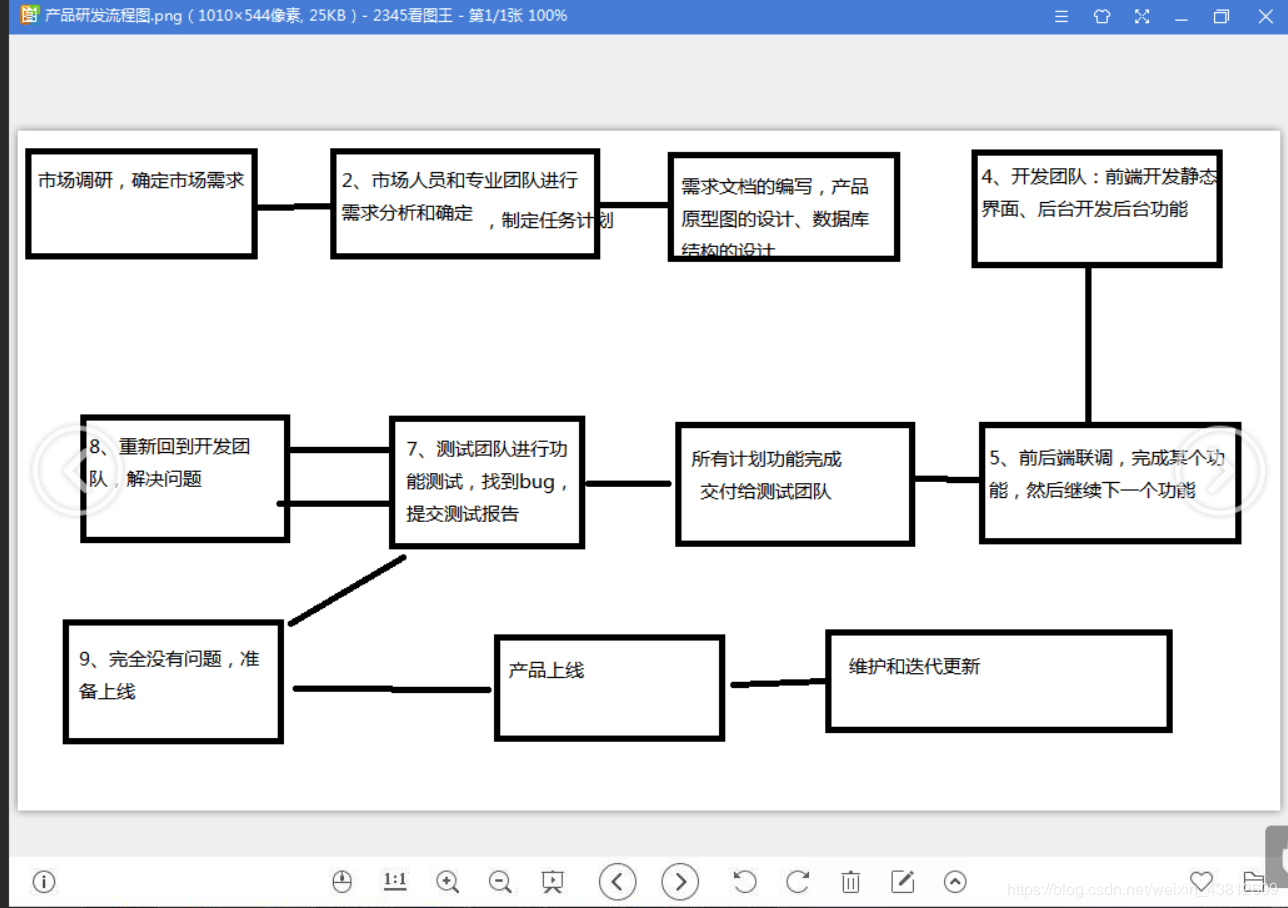This screenshot has width=1288, height=908.
Task: Click the file name 产品研发流程图.png in title
Action: [x=112, y=16]
